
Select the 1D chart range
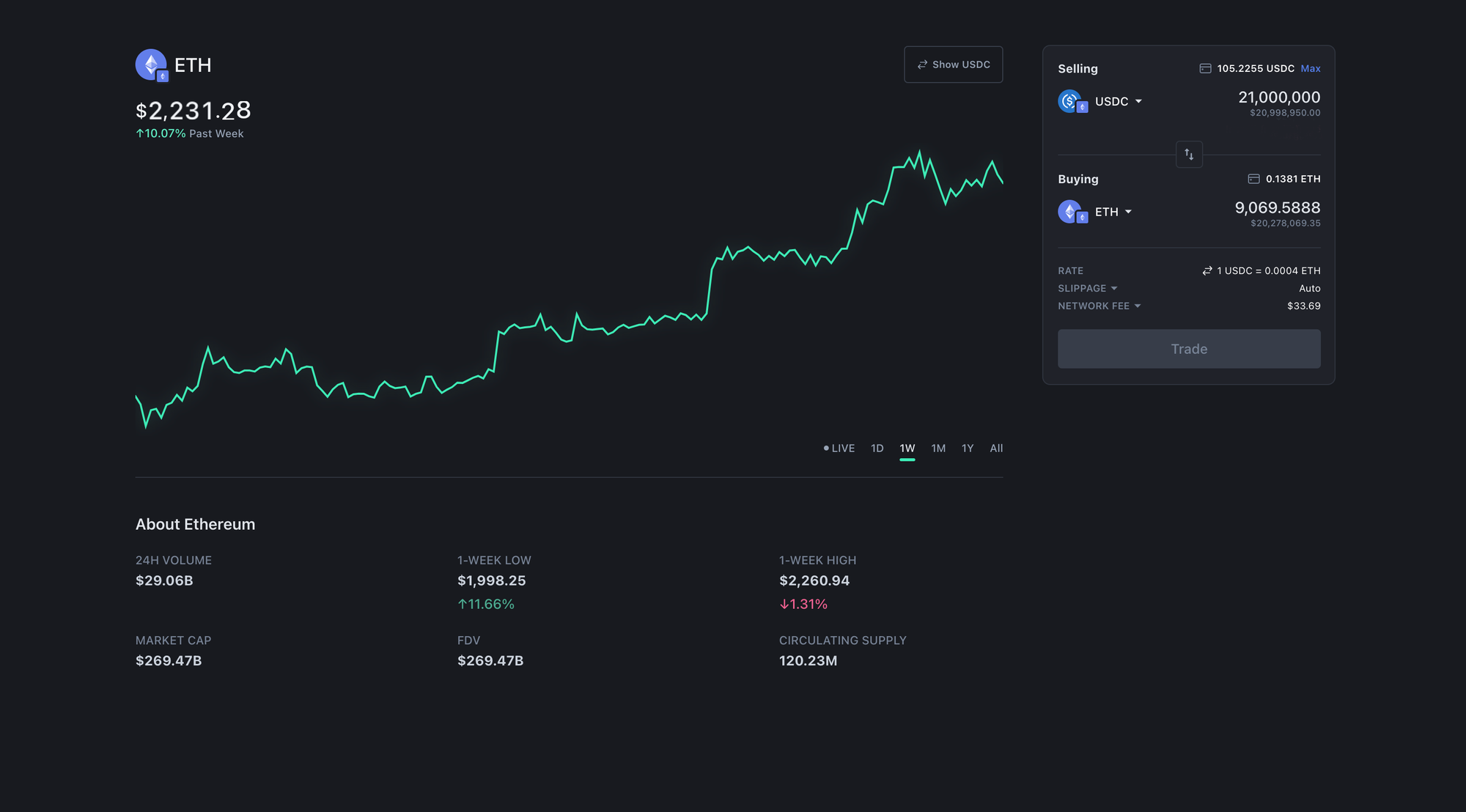[x=877, y=448]
